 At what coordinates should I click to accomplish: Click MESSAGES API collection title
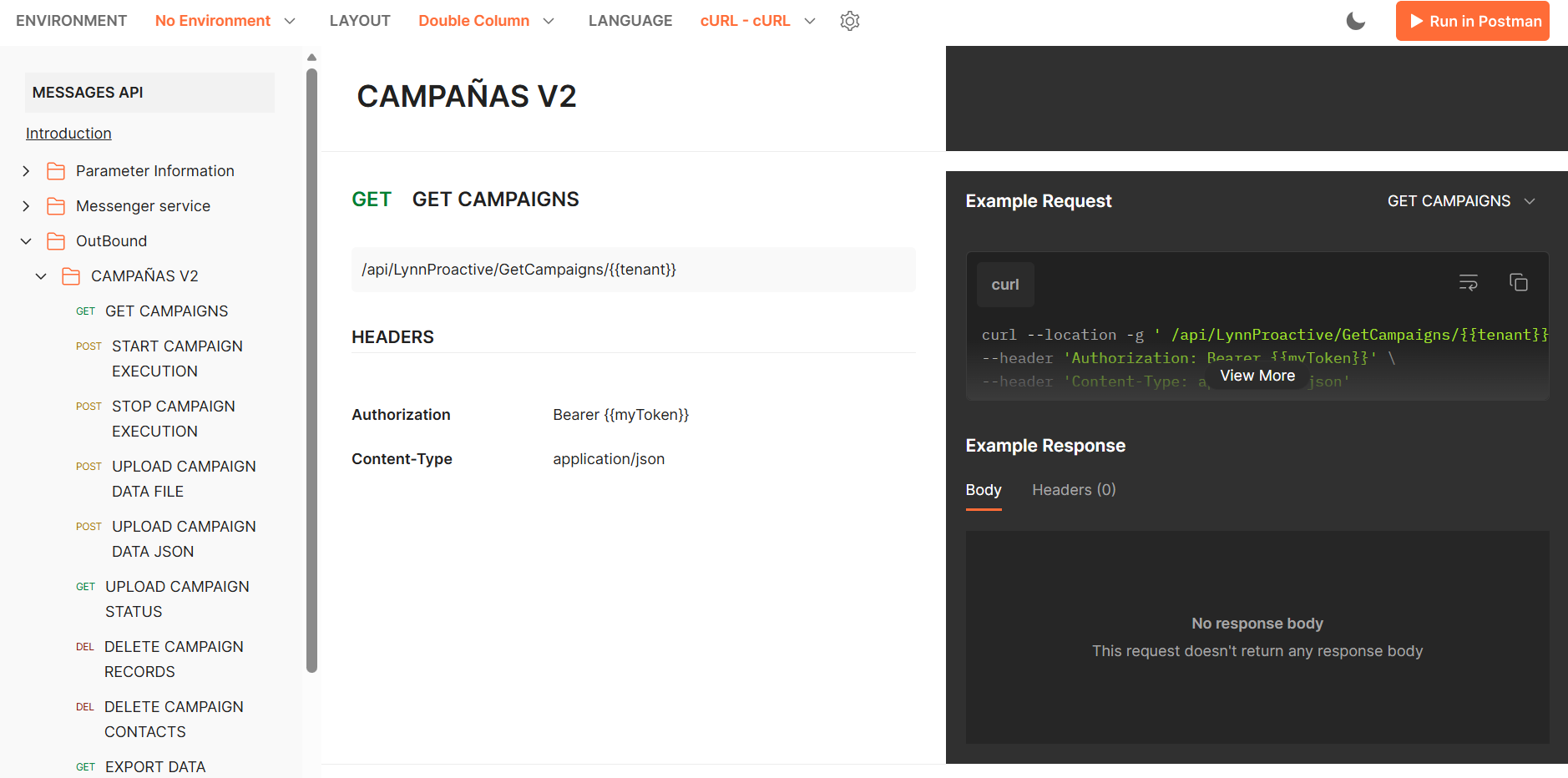(149, 93)
